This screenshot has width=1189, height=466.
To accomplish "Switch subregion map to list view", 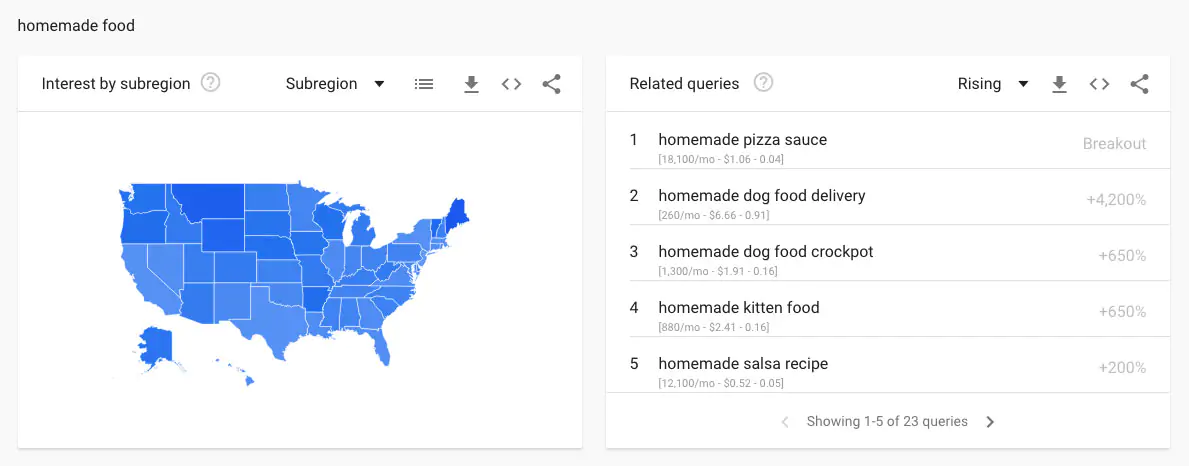I will (x=424, y=84).
